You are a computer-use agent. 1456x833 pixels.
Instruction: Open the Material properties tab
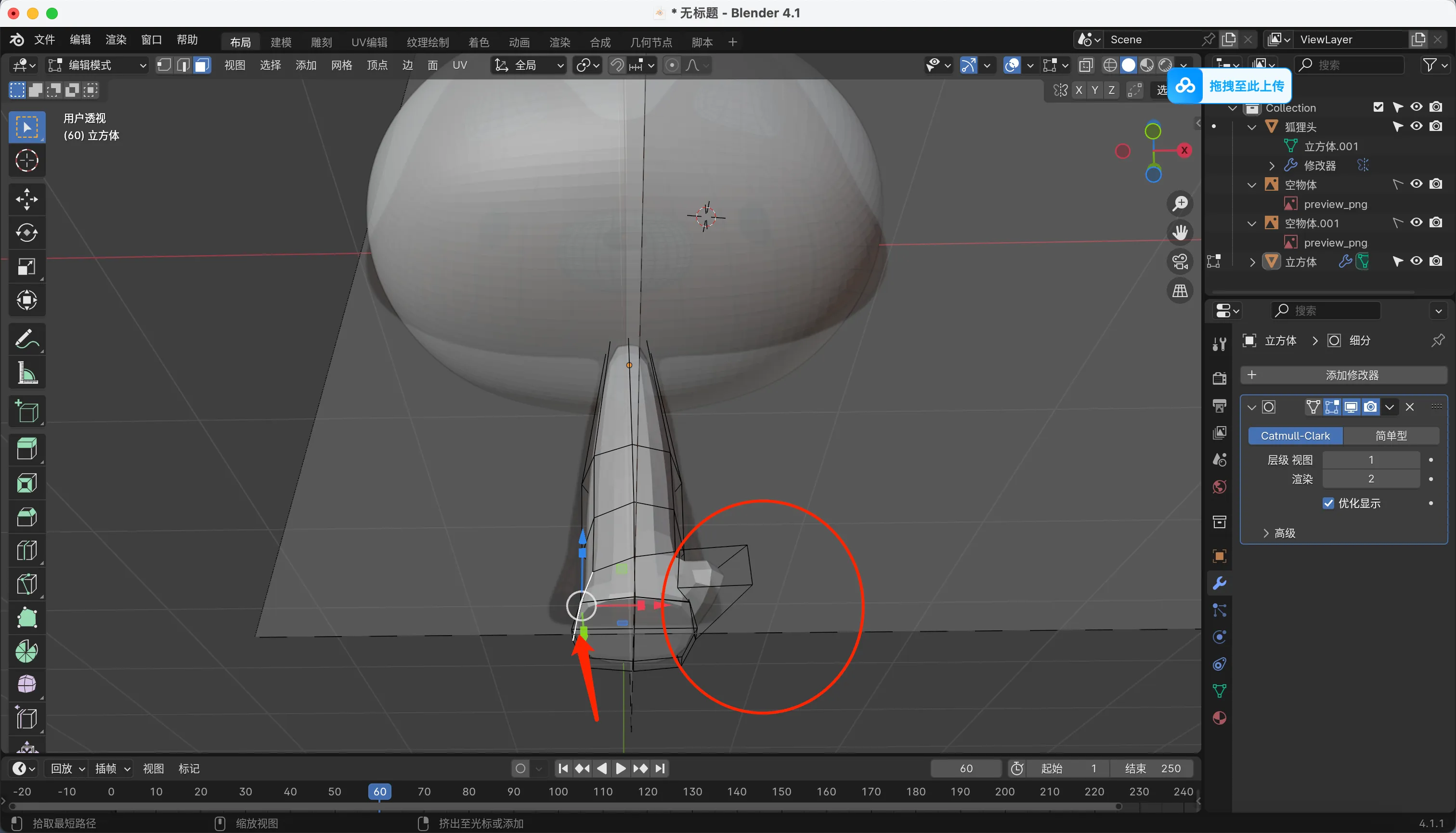pyautogui.click(x=1219, y=718)
